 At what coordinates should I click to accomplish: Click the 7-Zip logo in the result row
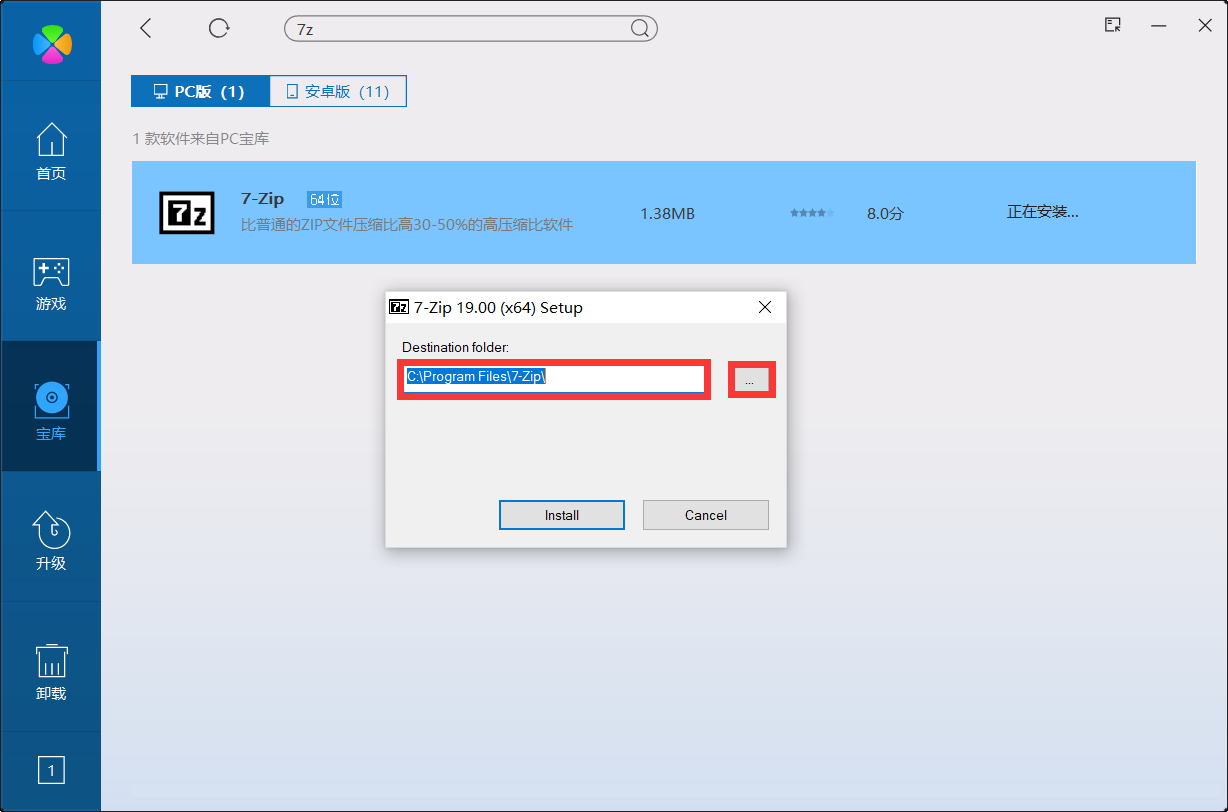187,212
